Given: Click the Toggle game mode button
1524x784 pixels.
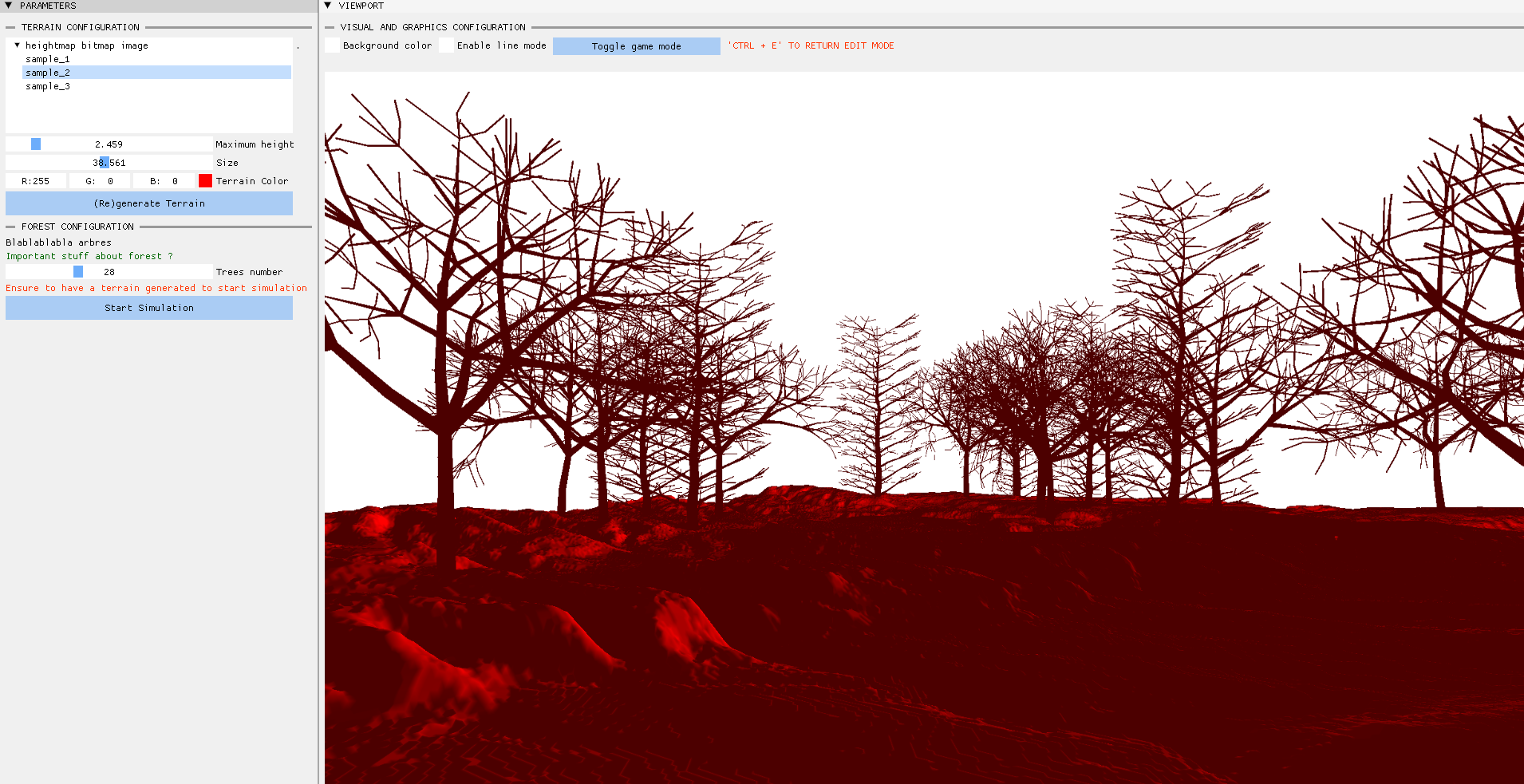Looking at the screenshot, I should 636,46.
